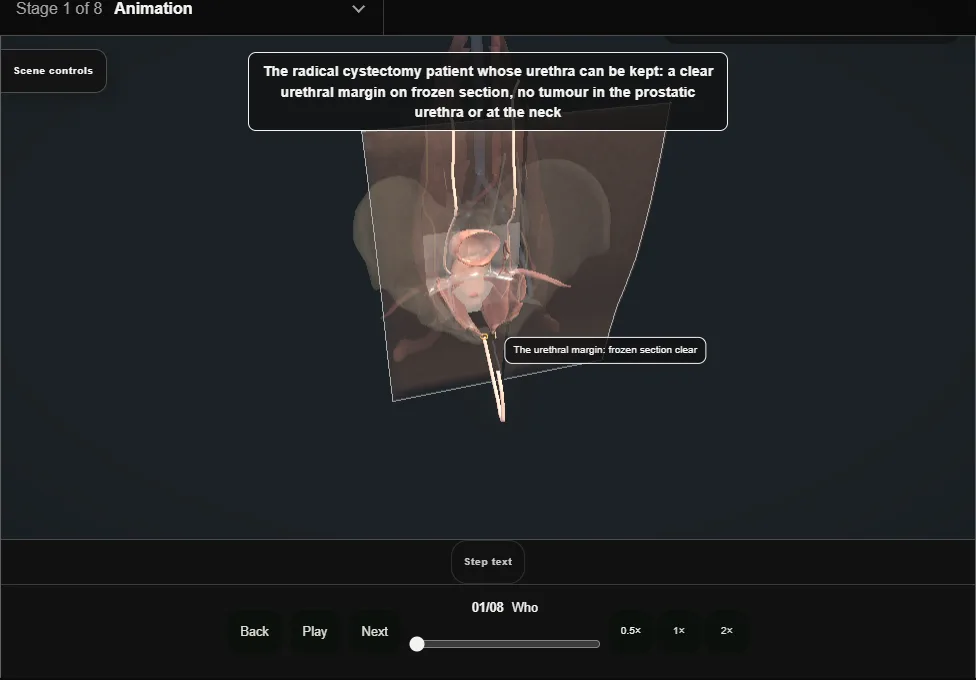The height and width of the screenshot is (680, 976).
Task: Click the radical cystectomy caption box
Action: (488, 92)
